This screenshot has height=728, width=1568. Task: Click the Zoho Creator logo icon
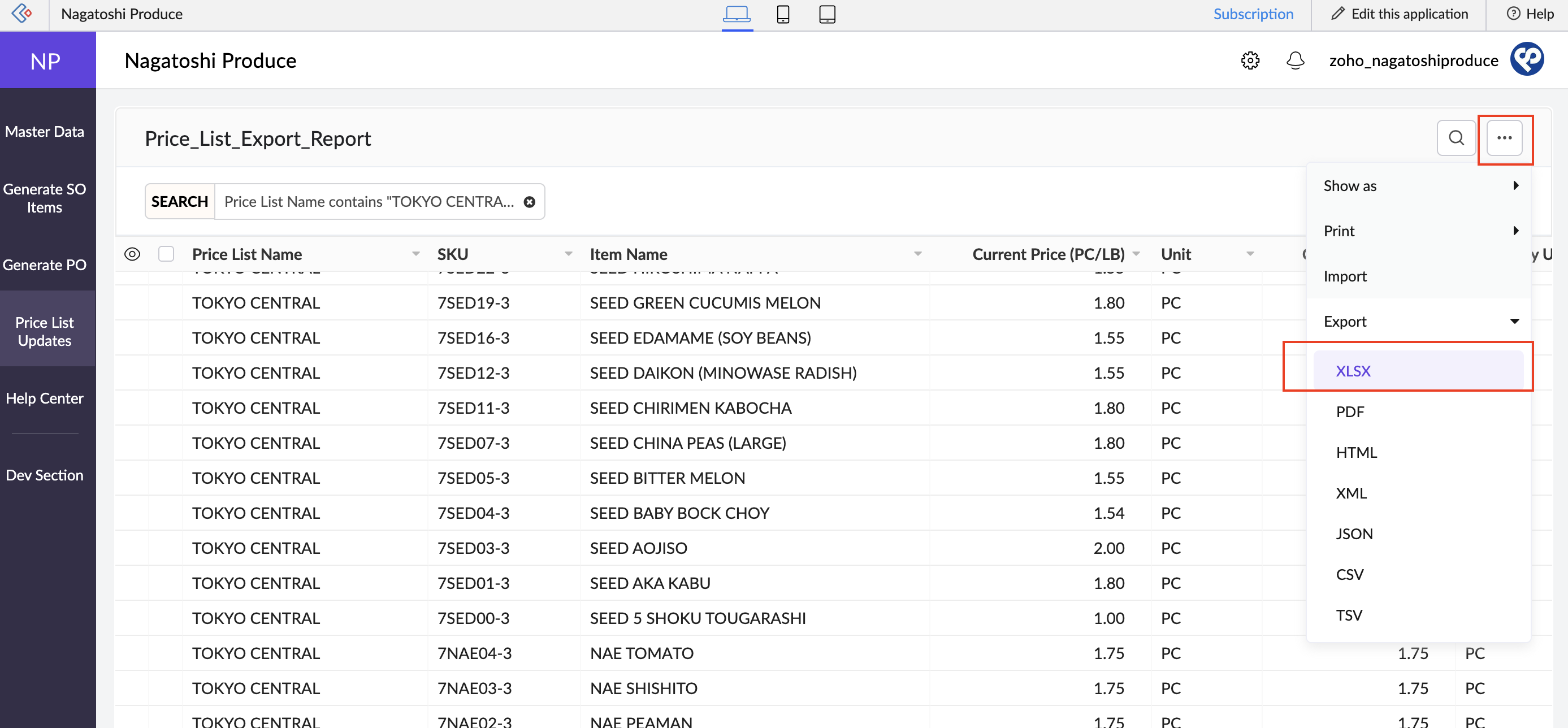[22, 14]
